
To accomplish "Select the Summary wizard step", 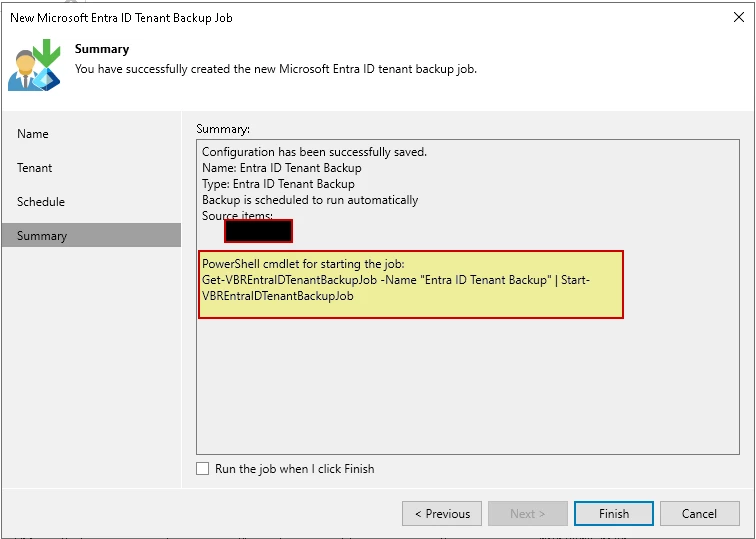I will tap(91, 235).
